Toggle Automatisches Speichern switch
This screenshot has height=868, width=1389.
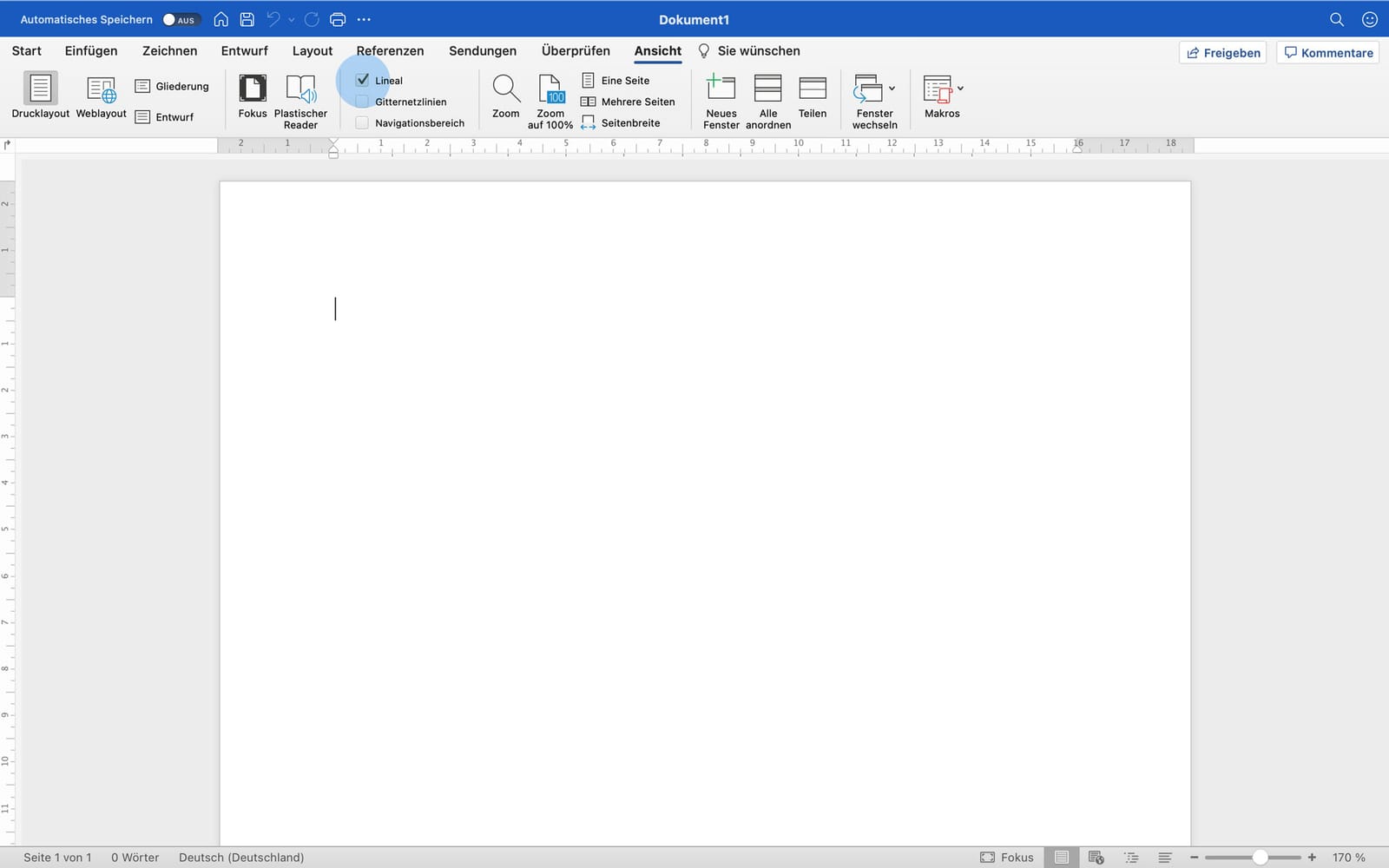coord(181,19)
